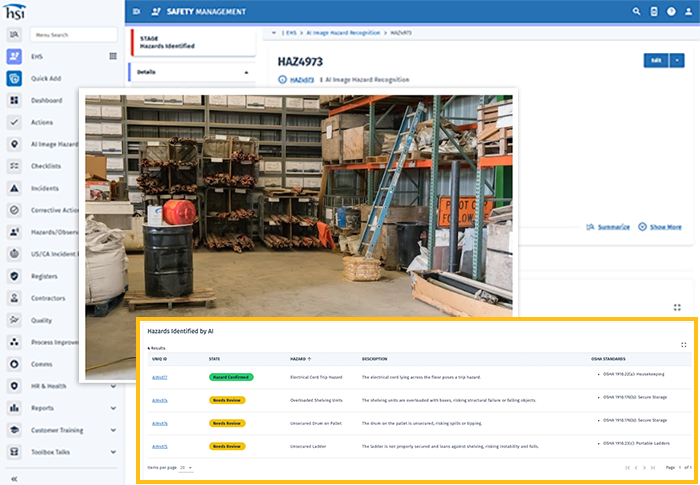Click the fullscreen icon in hazards table

(683, 345)
